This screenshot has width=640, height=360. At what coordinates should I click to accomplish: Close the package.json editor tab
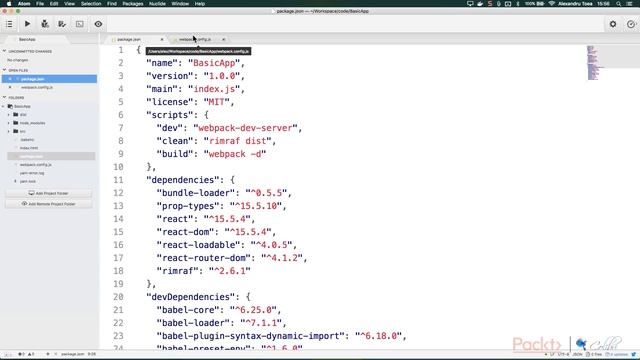coord(162,40)
